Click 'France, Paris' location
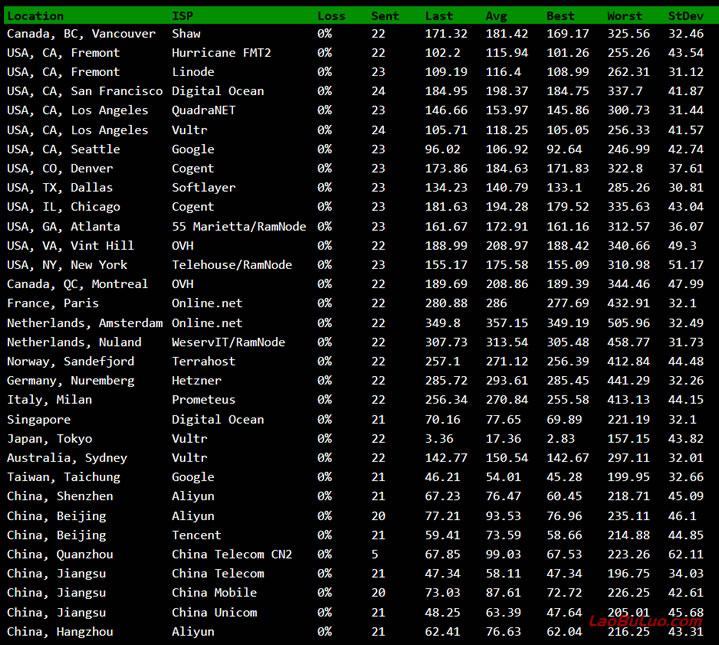This screenshot has width=719, height=645. pos(53,303)
